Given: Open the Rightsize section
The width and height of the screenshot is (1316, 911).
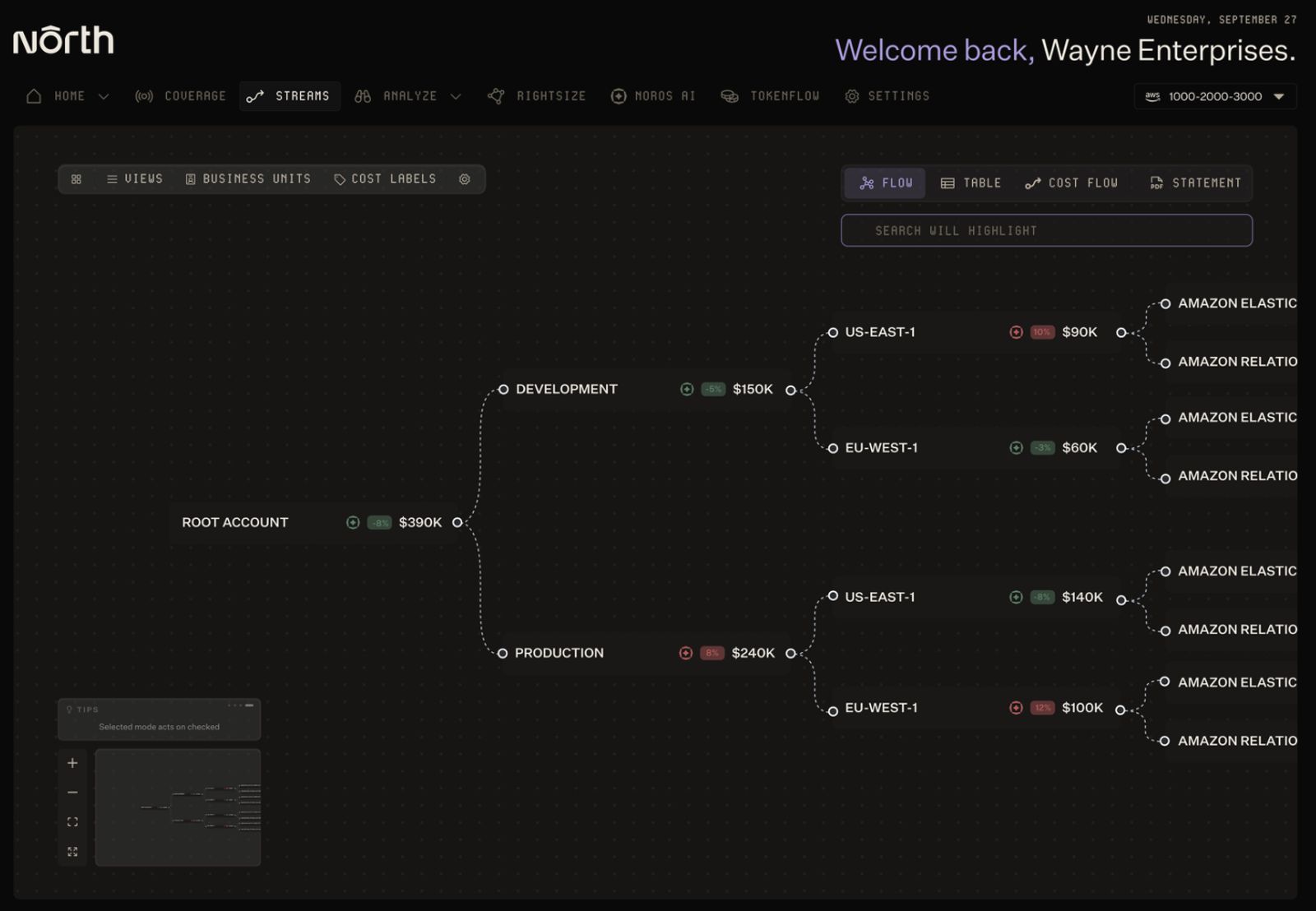Looking at the screenshot, I should 536,96.
